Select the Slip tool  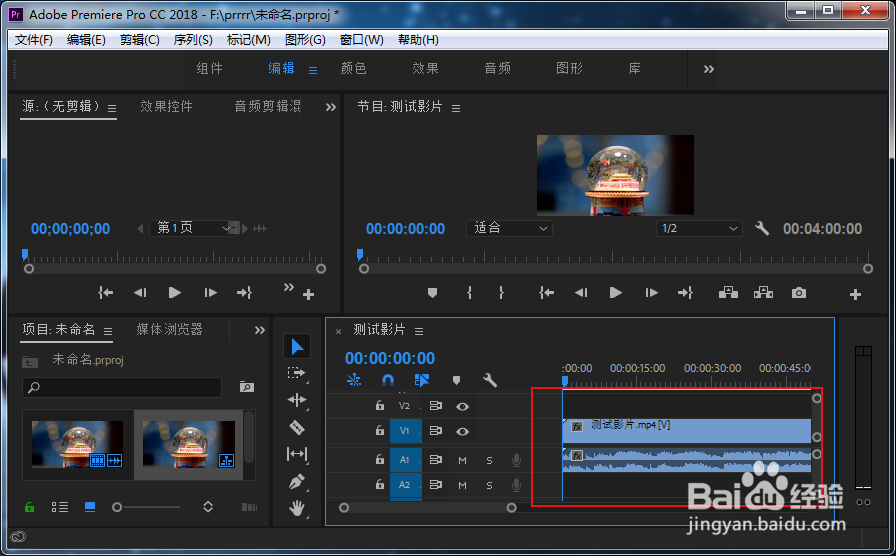click(x=297, y=454)
